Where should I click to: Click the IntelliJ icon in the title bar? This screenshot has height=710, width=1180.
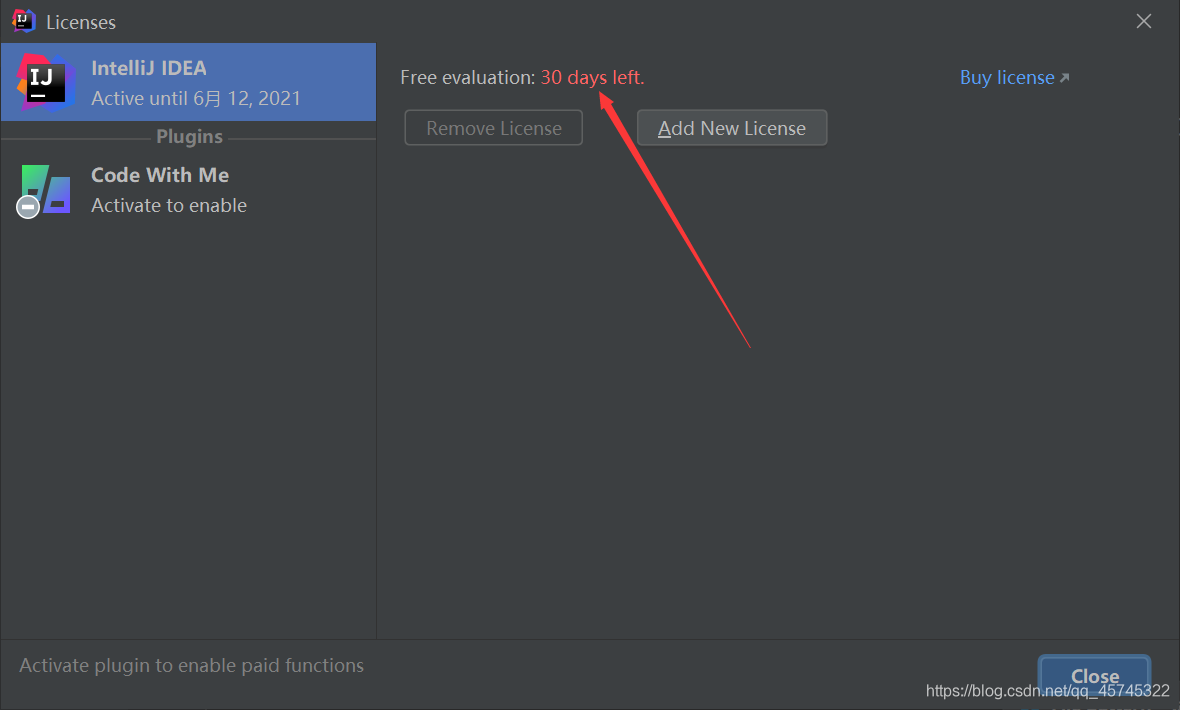(24, 21)
